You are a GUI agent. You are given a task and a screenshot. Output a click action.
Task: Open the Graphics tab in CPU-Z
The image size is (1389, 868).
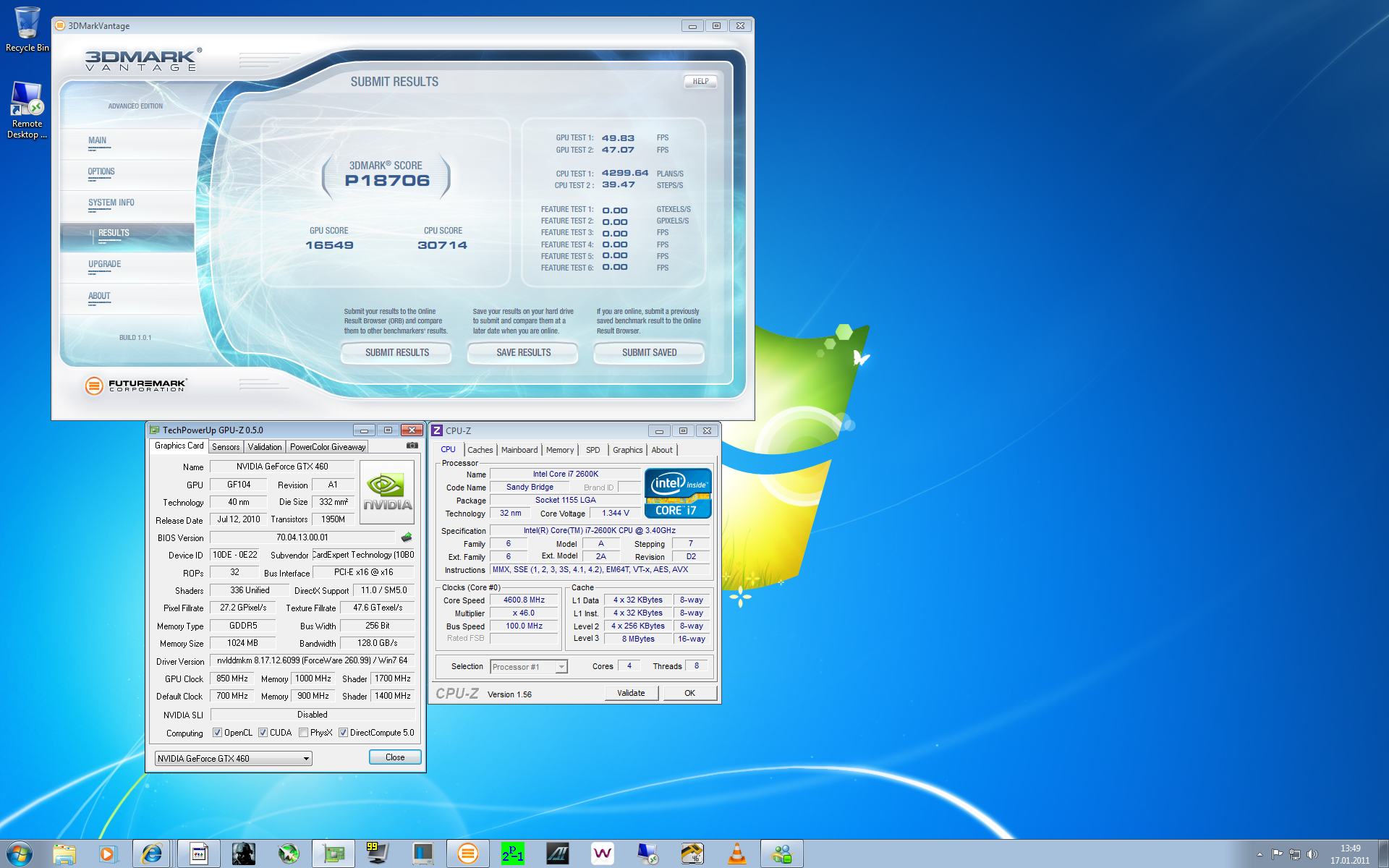[627, 450]
